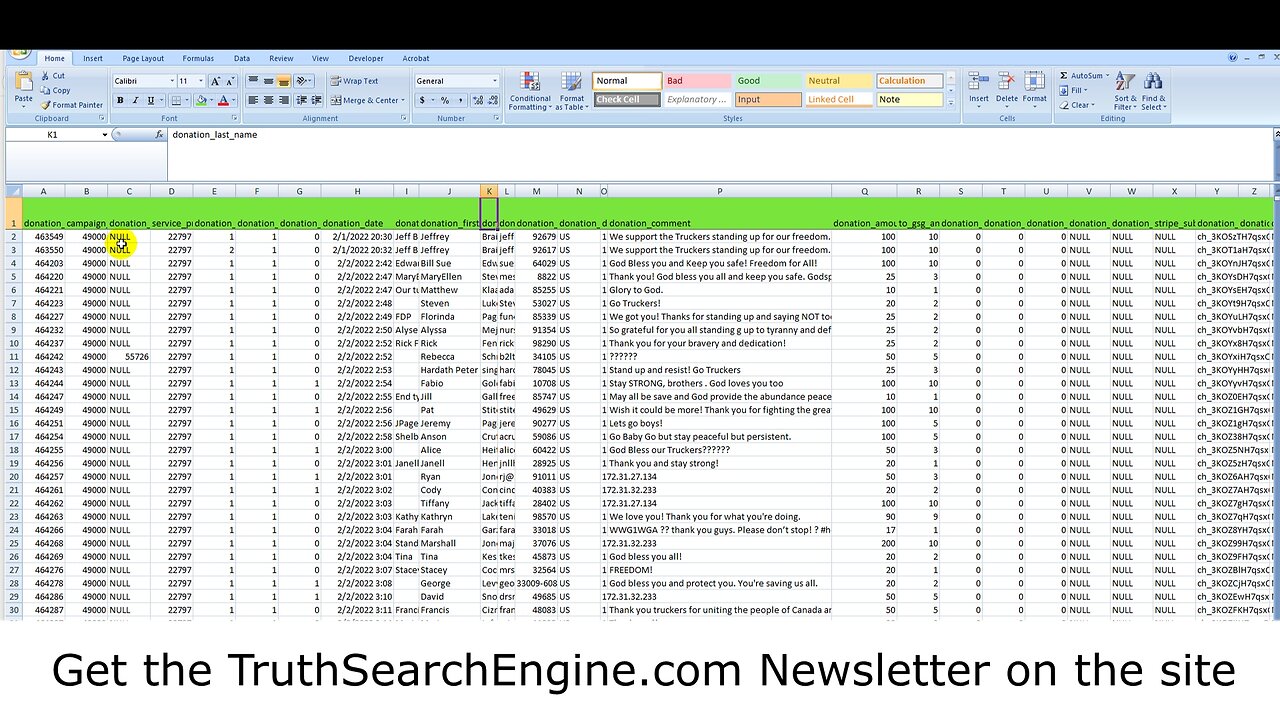Open General number format dropdown
This screenshot has width=1280, height=720.
pos(494,81)
